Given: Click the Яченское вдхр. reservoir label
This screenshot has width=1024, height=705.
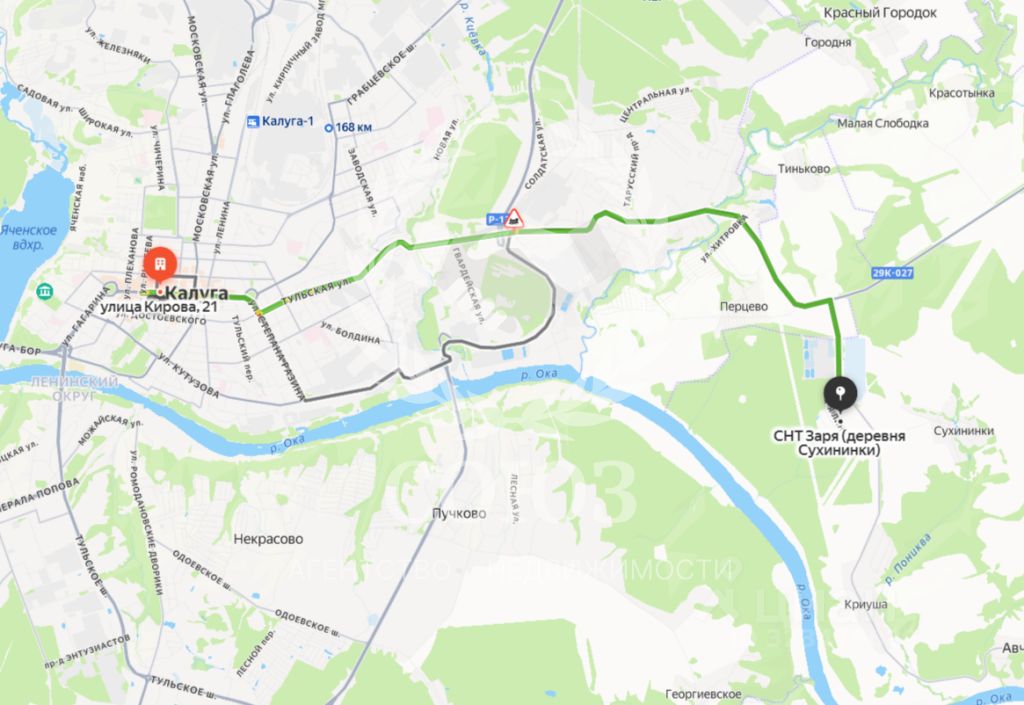Looking at the screenshot, I should coord(28,238).
